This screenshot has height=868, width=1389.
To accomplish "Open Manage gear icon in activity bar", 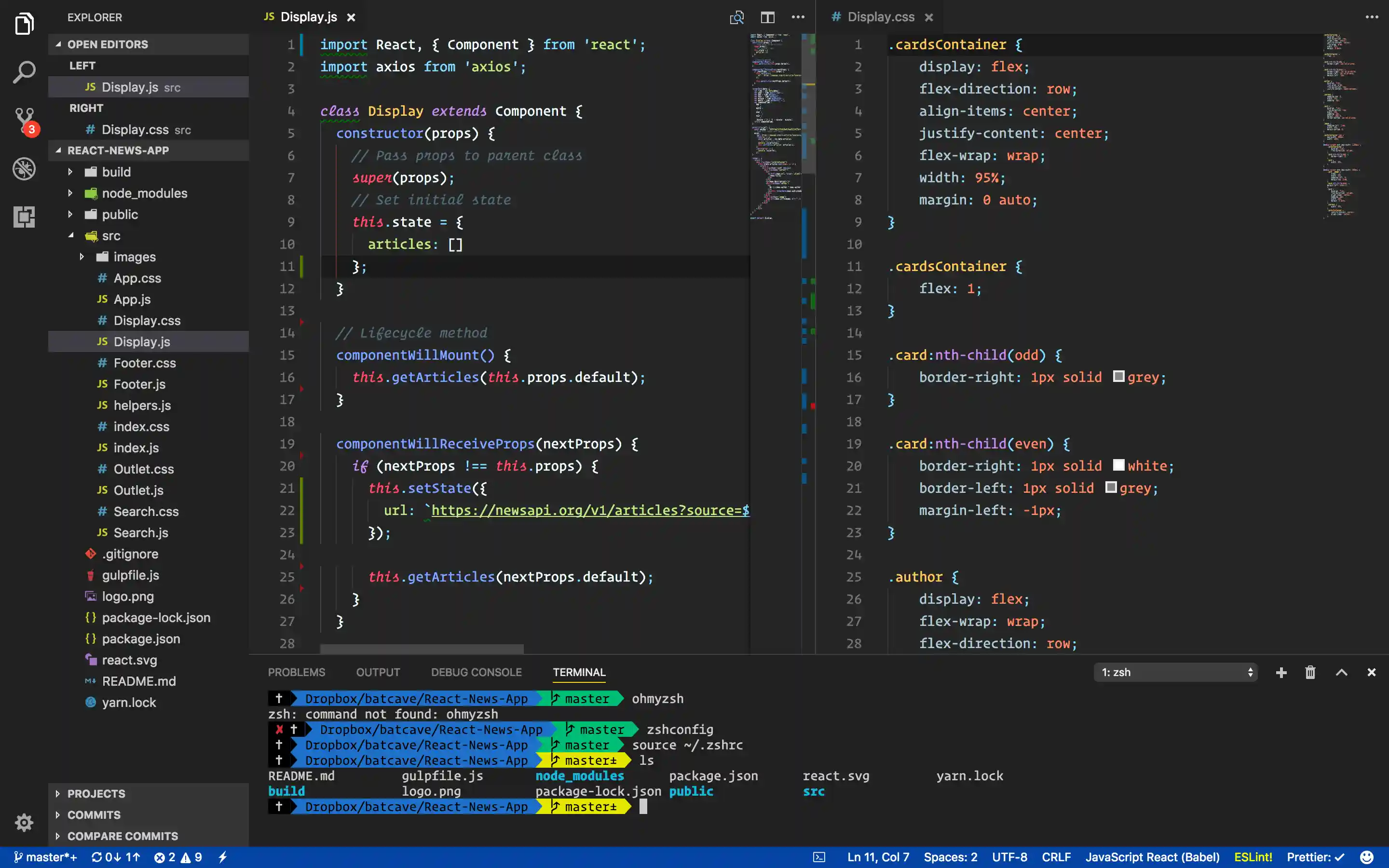I will point(24,822).
